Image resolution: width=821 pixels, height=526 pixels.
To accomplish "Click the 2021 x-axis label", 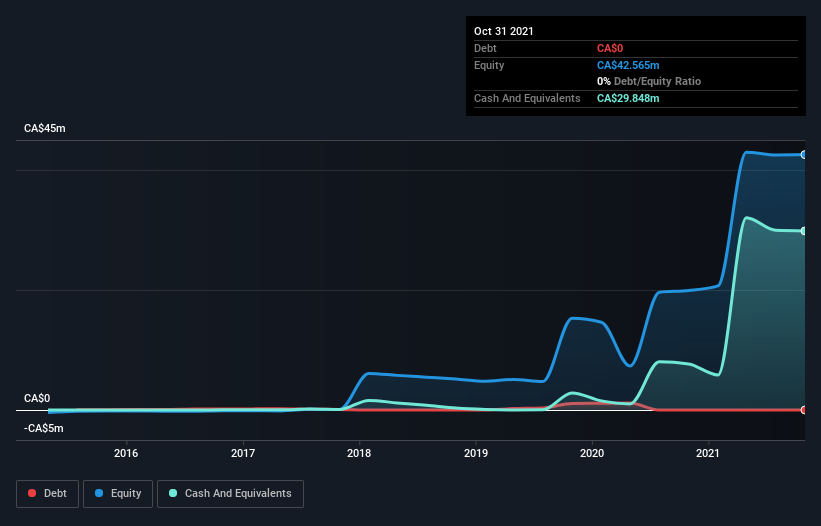I will point(708,453).
